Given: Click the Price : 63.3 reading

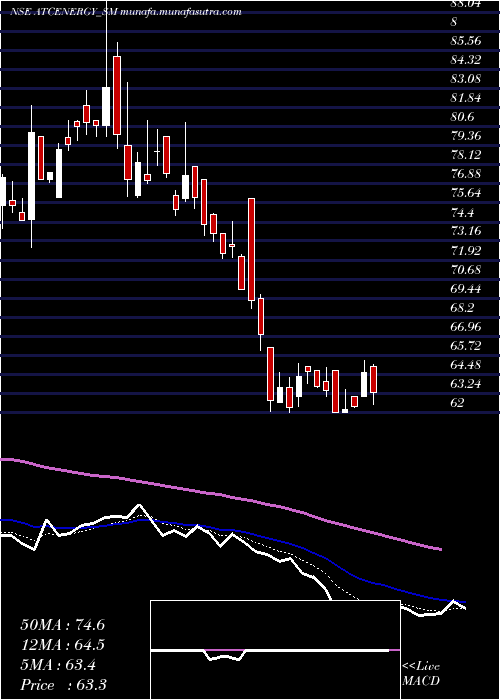Looking at the screenshot, I should [x=63, y=685].
